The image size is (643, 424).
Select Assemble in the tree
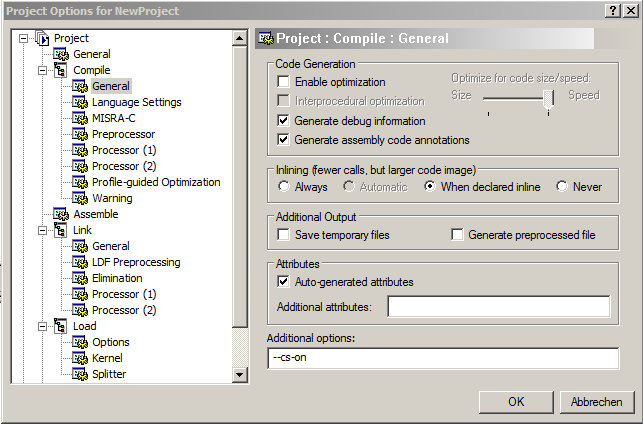[x=96, y=214]
